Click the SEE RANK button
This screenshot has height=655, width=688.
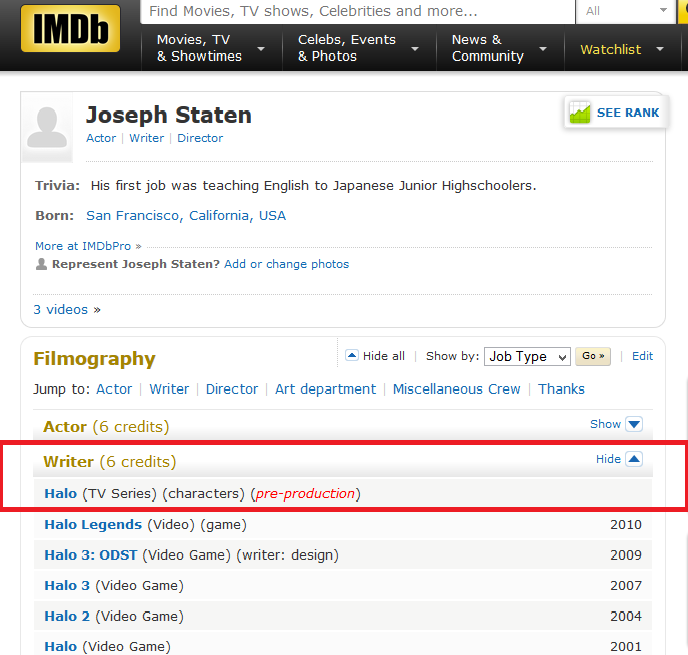tap(615, 112)
